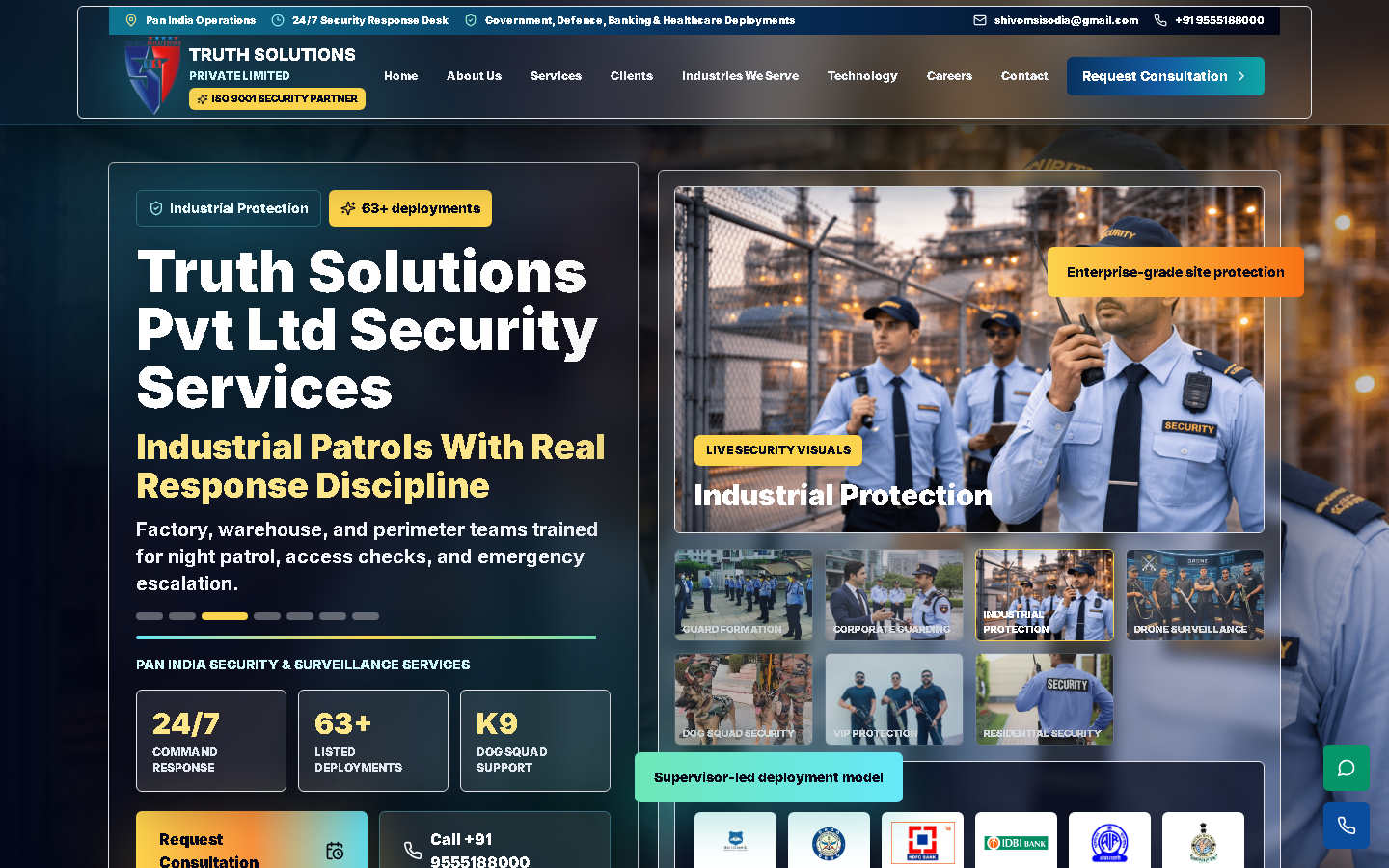This screenshot has width=1389, height=868.
Task: Click the K9 Dog Squad Support card
Action: [x=535, y=741]
